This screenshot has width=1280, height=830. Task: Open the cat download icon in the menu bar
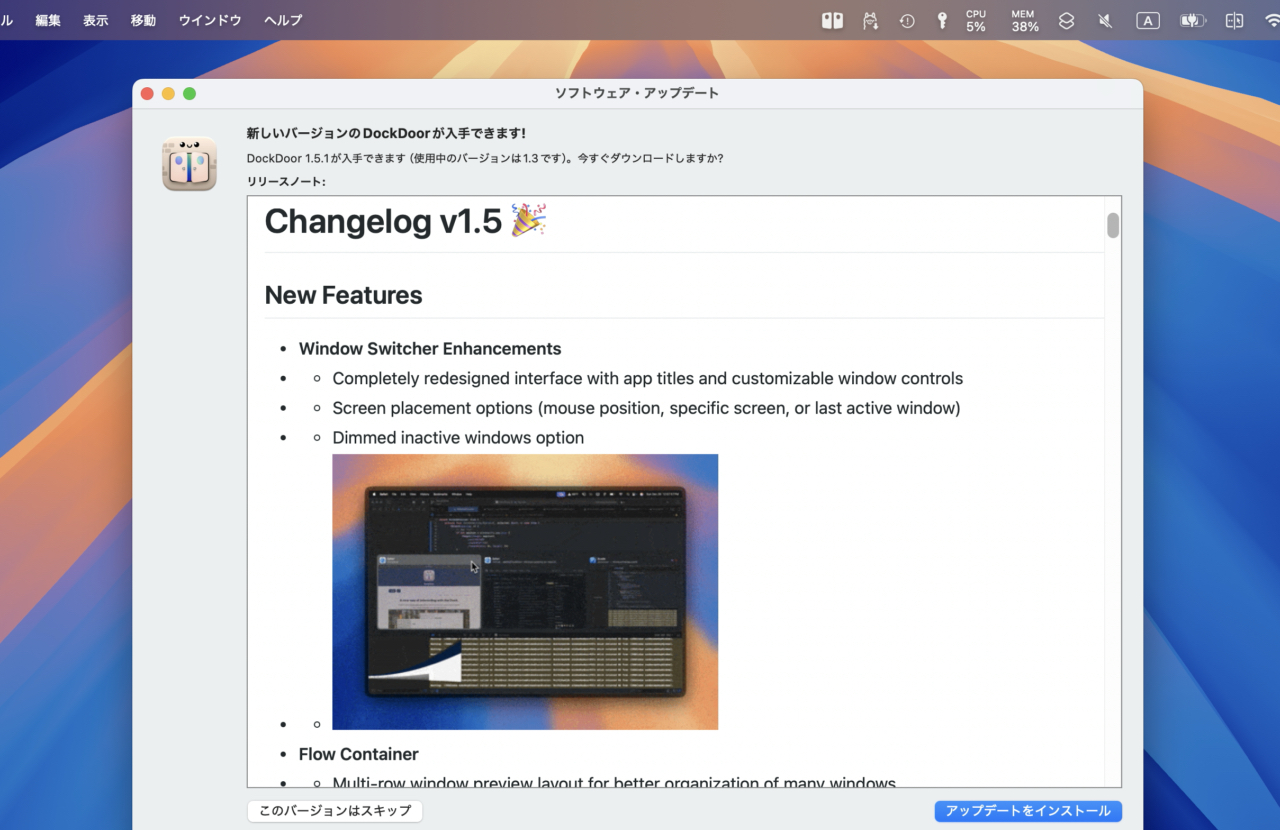coord(871,20)
